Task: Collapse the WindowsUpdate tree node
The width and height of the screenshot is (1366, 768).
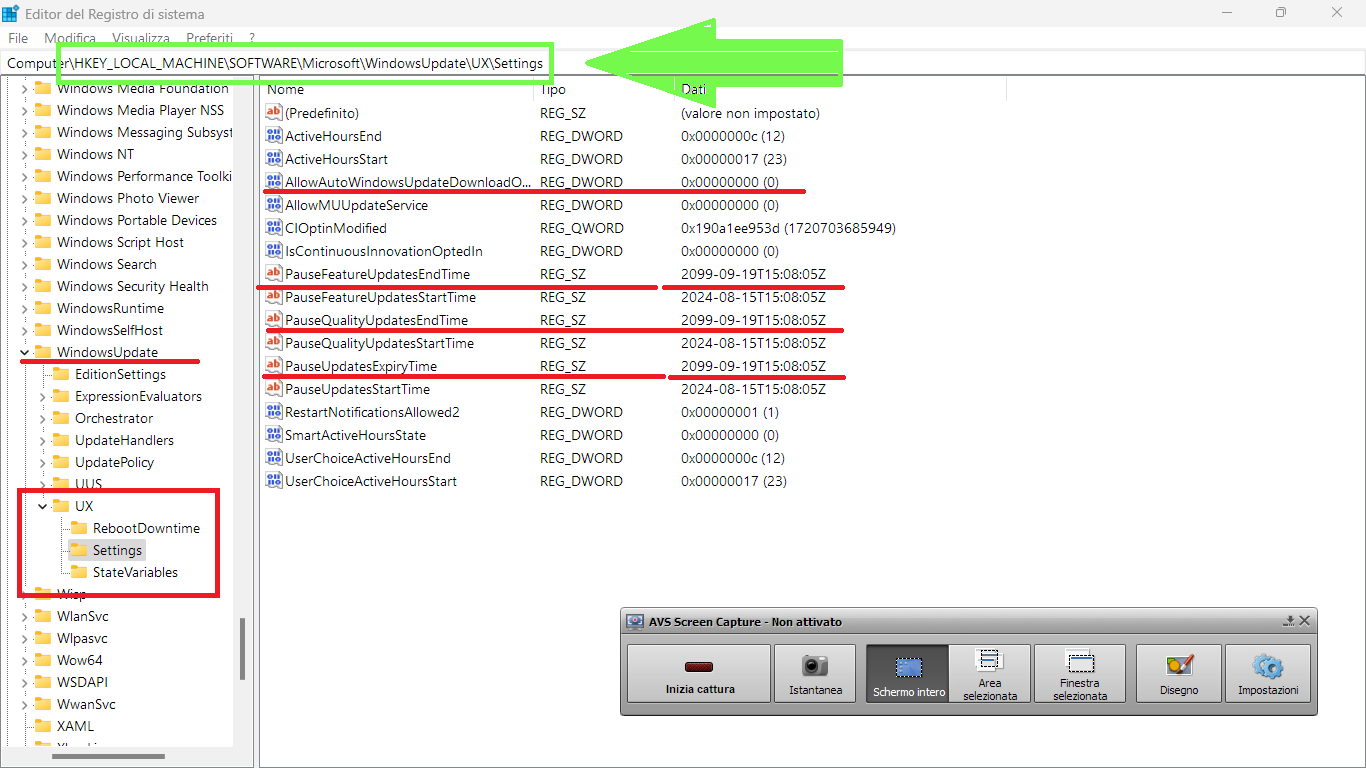Action: [24, 352]
